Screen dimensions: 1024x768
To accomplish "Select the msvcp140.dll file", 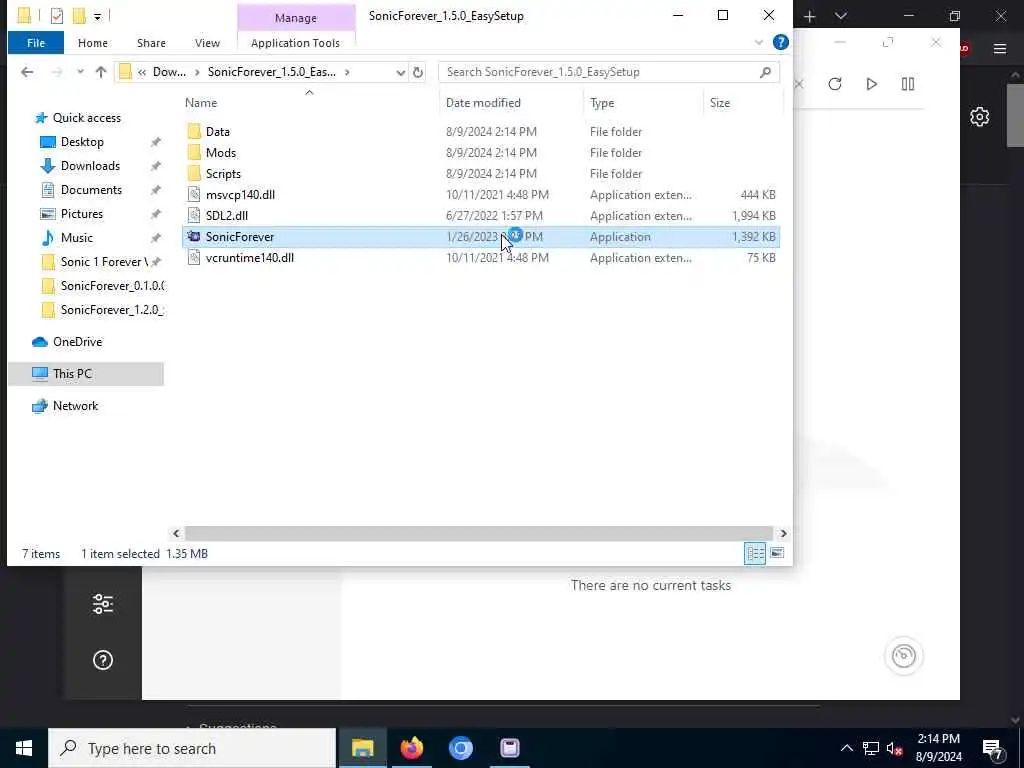I will tap(240, 195).
